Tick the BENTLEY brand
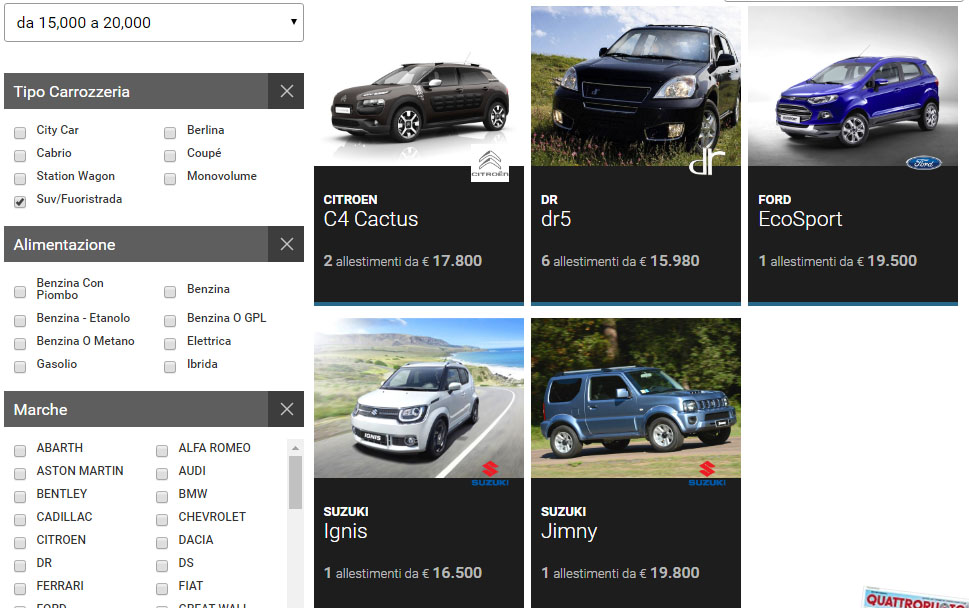969x608 pixels. click(x=20, y=497)
